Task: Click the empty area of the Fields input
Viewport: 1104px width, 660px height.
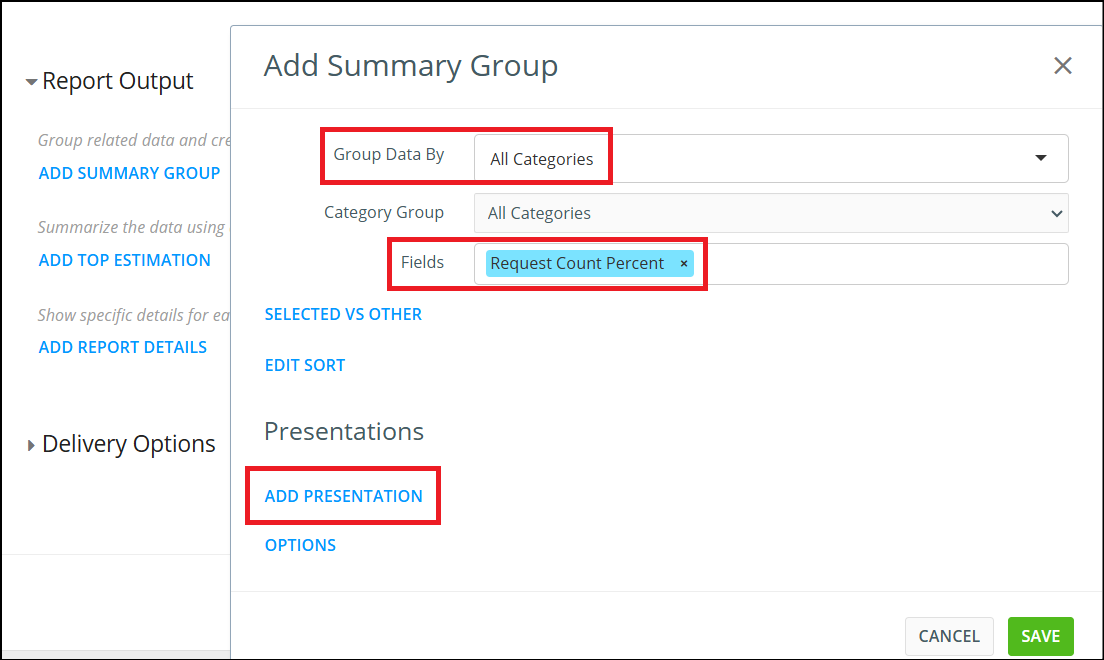Action: click(x=880, y=264)
